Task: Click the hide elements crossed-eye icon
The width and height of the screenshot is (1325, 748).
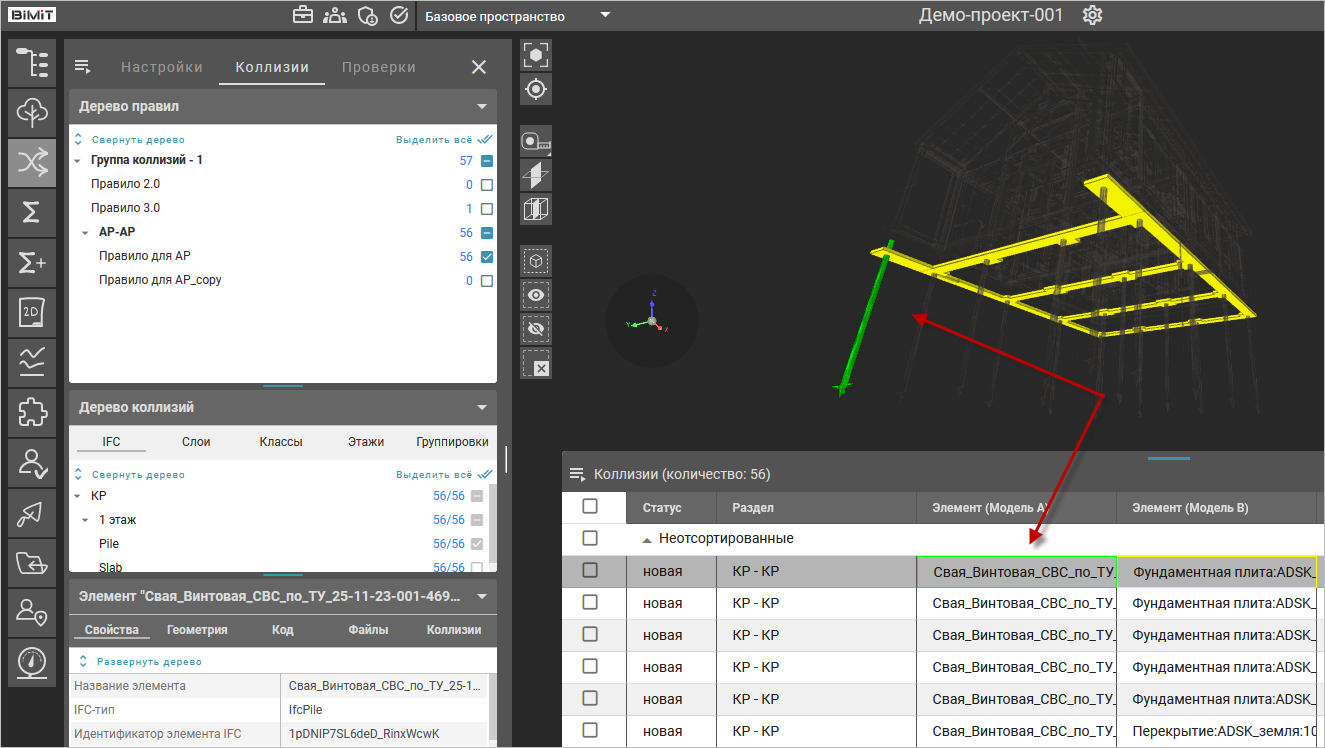Action: tap(536, 329)
